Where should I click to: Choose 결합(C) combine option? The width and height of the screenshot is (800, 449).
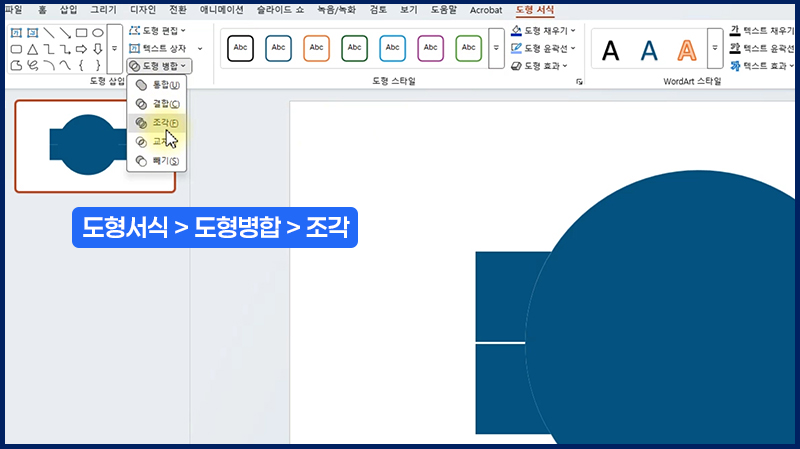coord(157,104)
